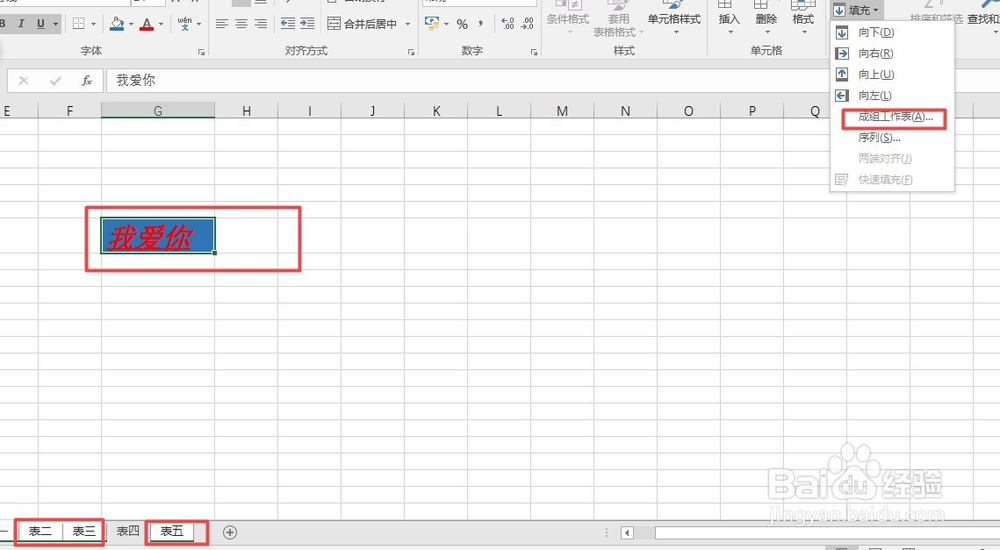
Task: Apply comma style
Action: 480,24
